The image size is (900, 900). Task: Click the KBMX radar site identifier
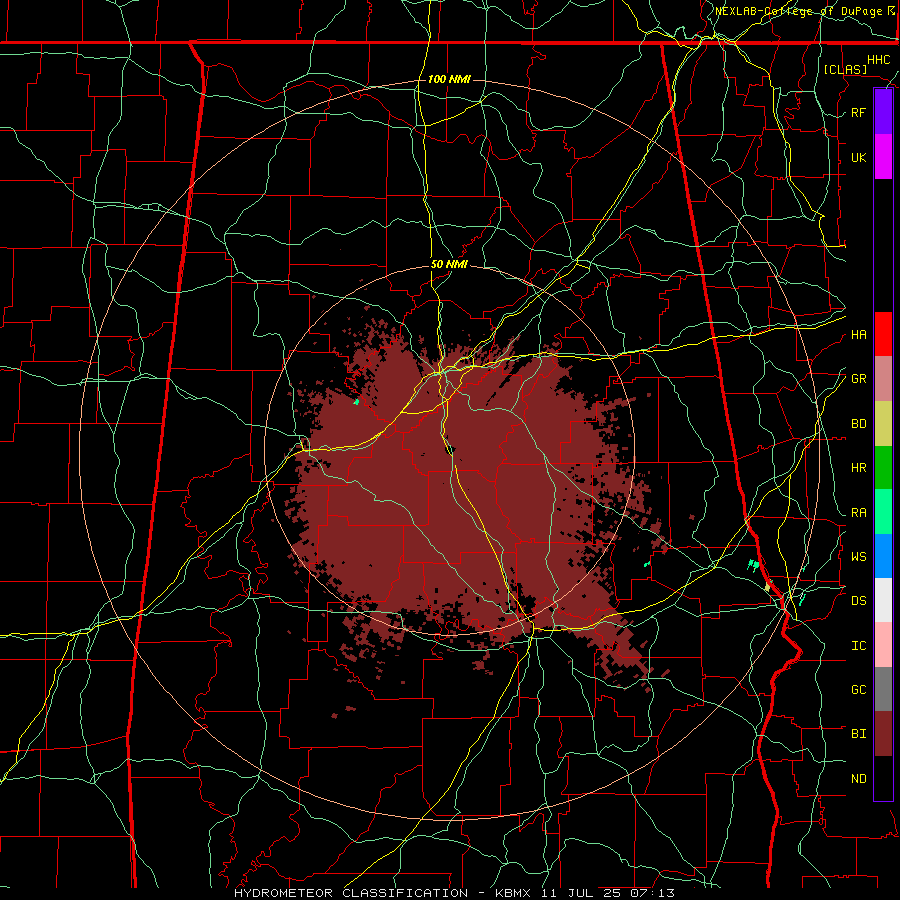[512, 893]
